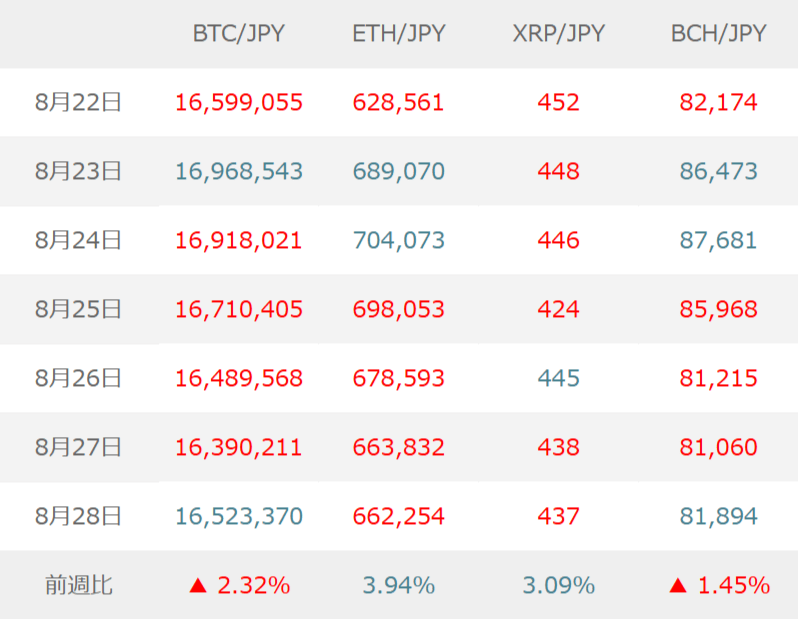Click the BTC/JPY column header
This screenshot has height=619, width=798.
(x=238, y=33)
